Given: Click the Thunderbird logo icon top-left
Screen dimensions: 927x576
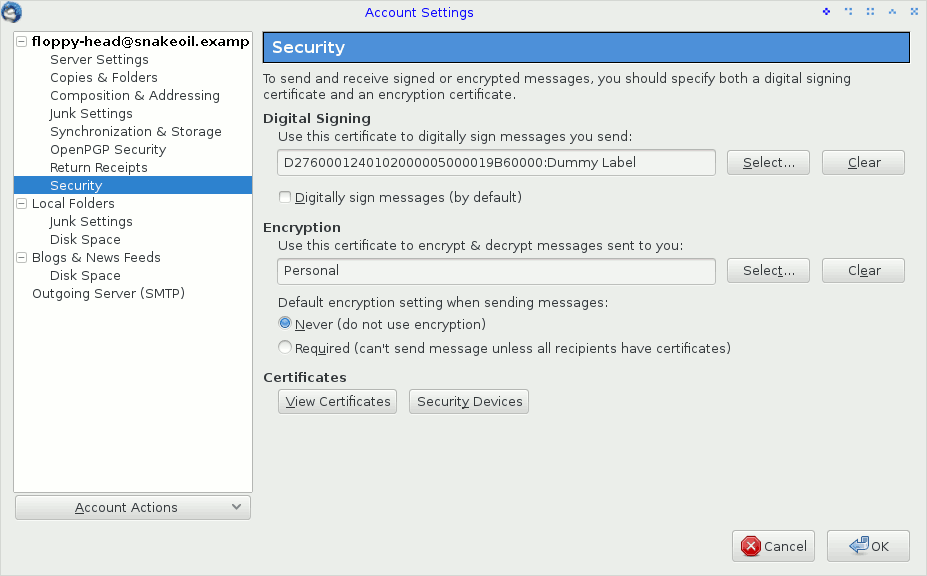Looking at the screenshot, I should [13, 11].
